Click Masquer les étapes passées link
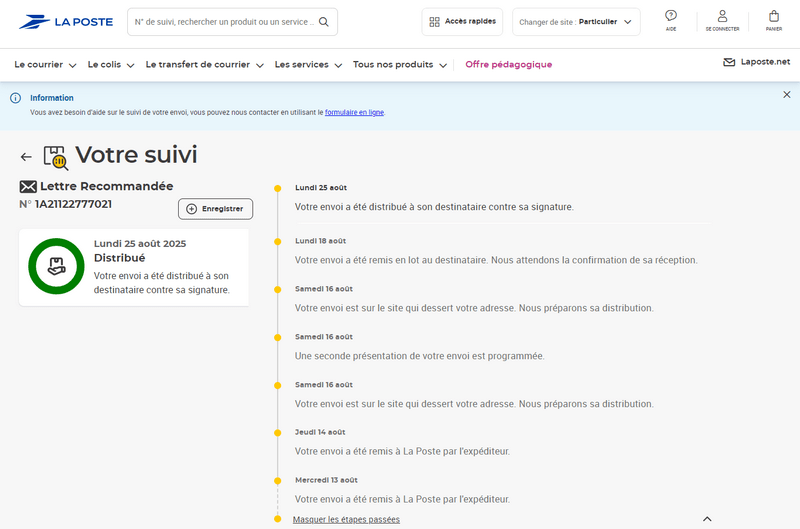This screenshot has height=529, width=800. coord(346,519)
